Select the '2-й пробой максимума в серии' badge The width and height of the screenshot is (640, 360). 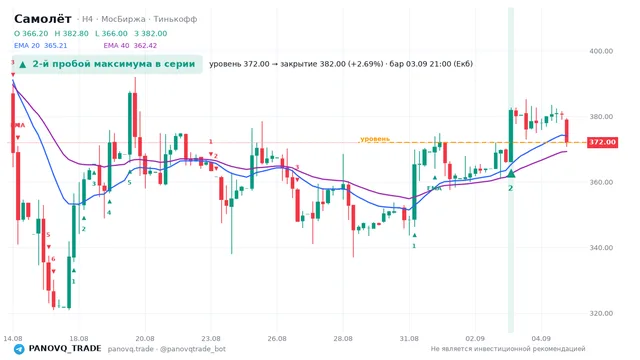[107, 64]
